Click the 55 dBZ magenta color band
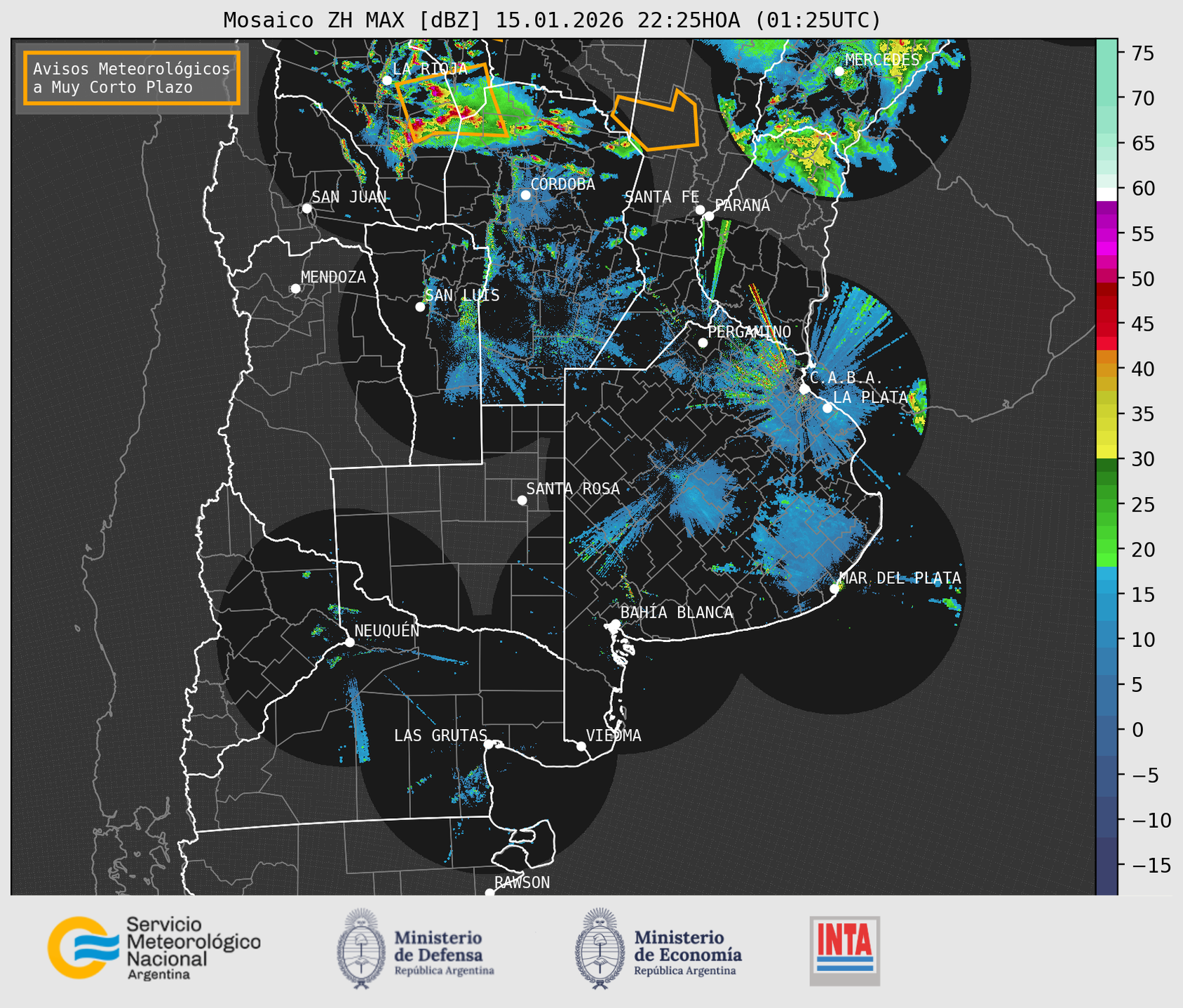Image resolution: width=1183 pixels, height=1008 pixels. click(1107, 233)
